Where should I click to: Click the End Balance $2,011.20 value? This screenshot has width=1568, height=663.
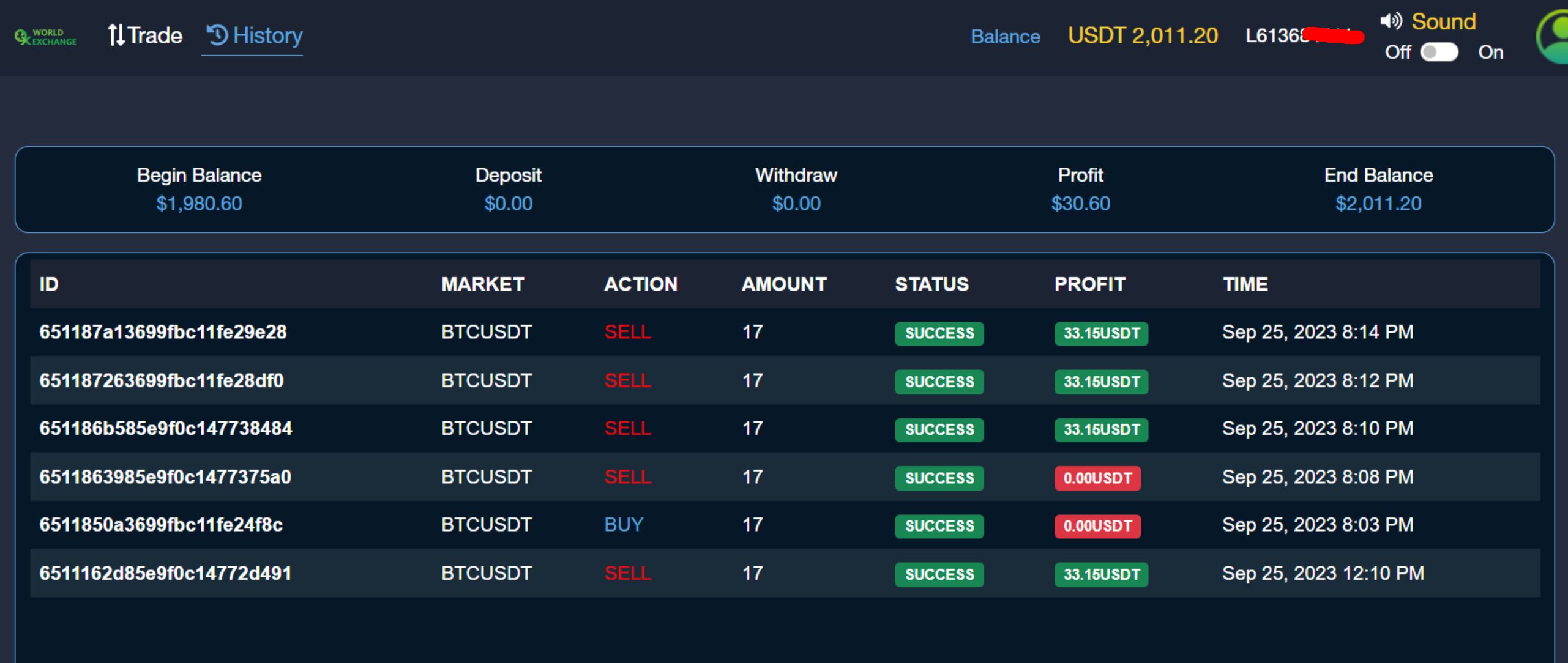[x=1378, y=204]
